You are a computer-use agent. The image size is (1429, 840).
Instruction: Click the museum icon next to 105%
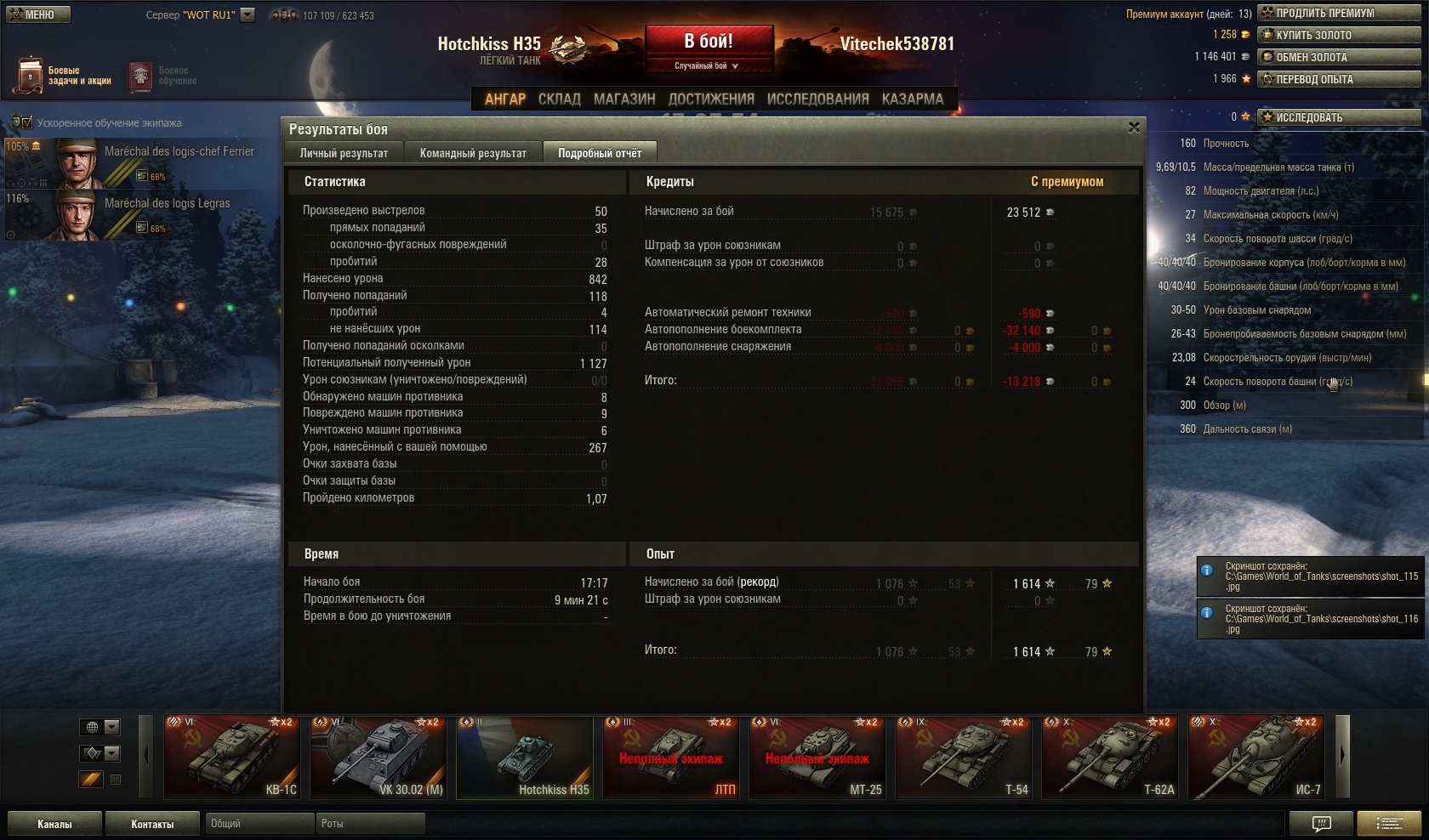36,146
